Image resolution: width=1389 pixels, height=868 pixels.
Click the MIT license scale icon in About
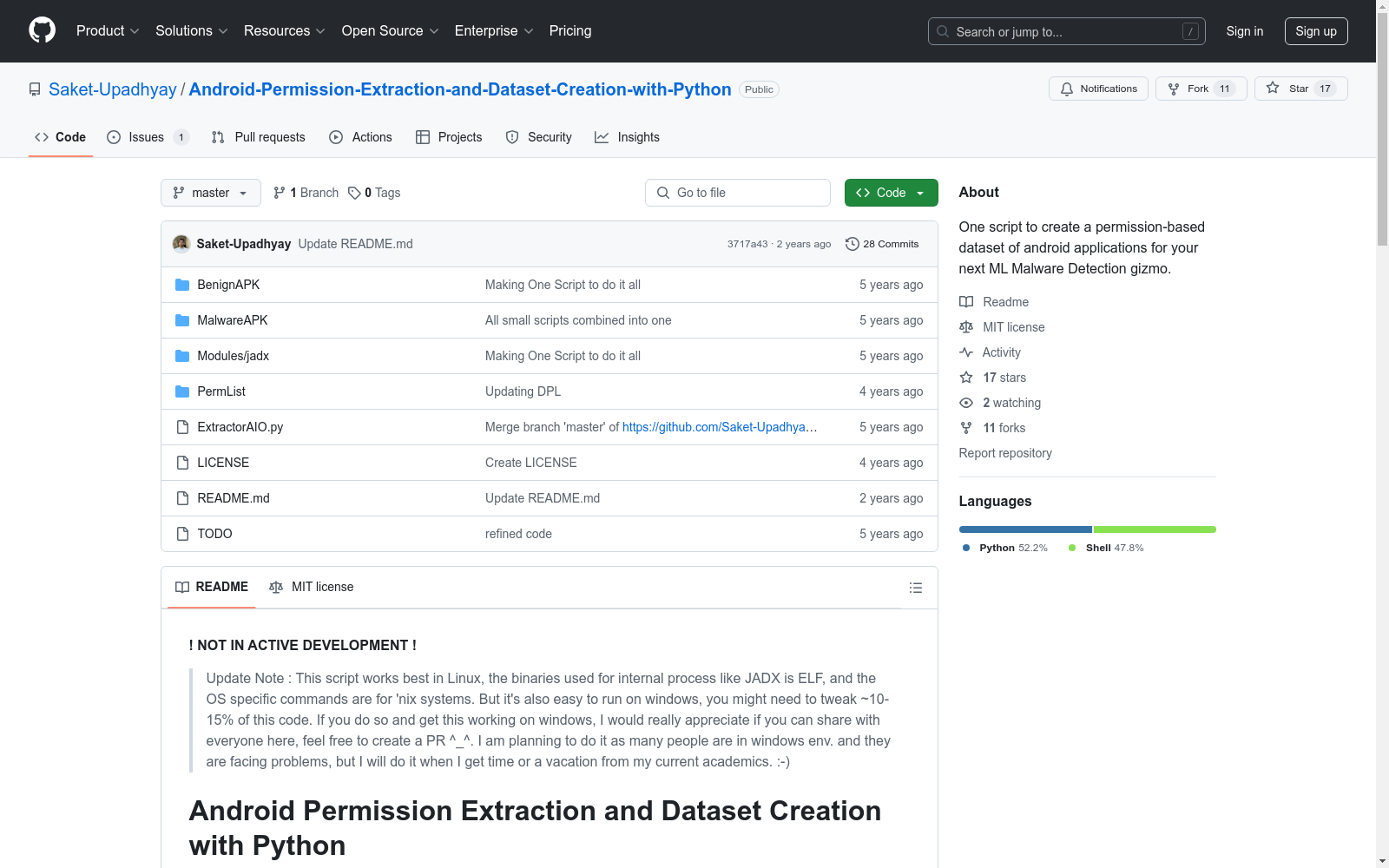966,327
